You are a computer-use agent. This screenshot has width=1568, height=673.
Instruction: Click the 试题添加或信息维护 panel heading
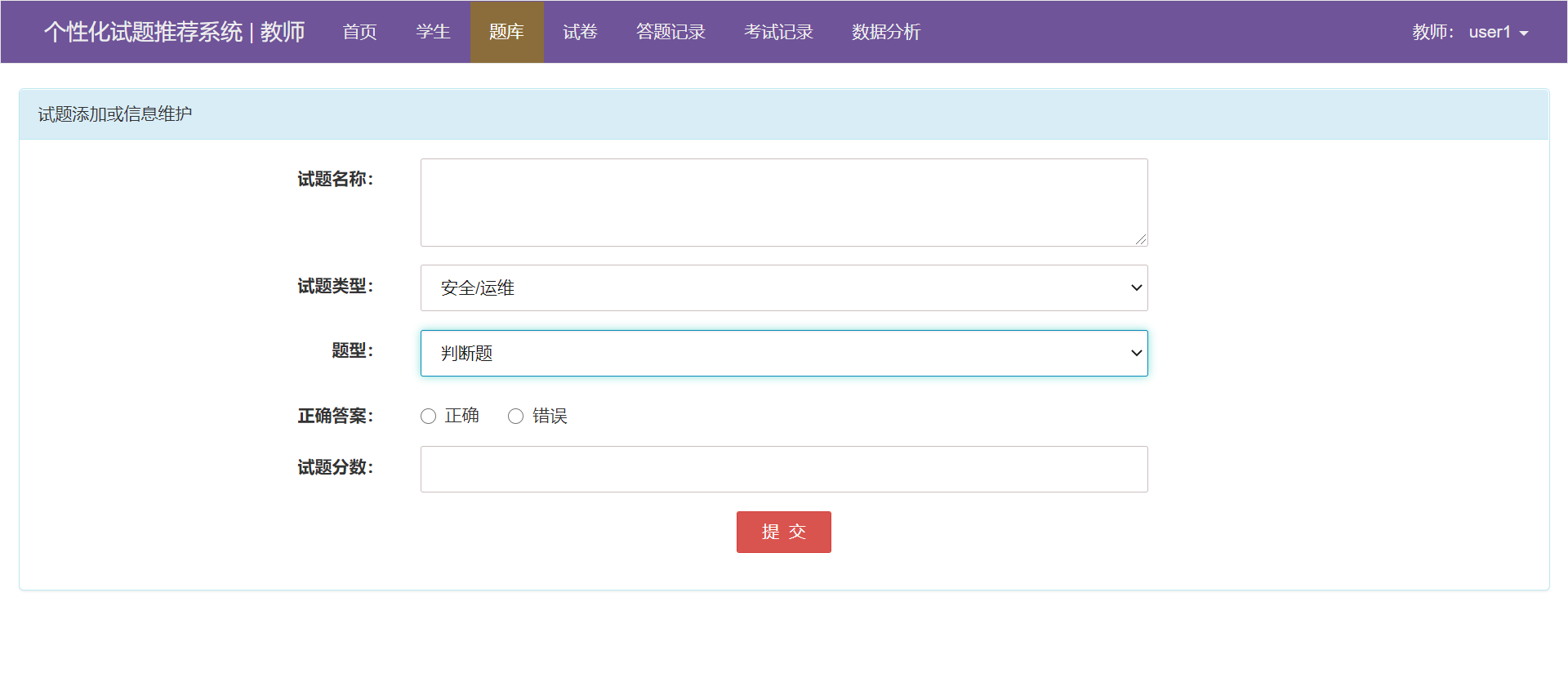pos(115,114)
